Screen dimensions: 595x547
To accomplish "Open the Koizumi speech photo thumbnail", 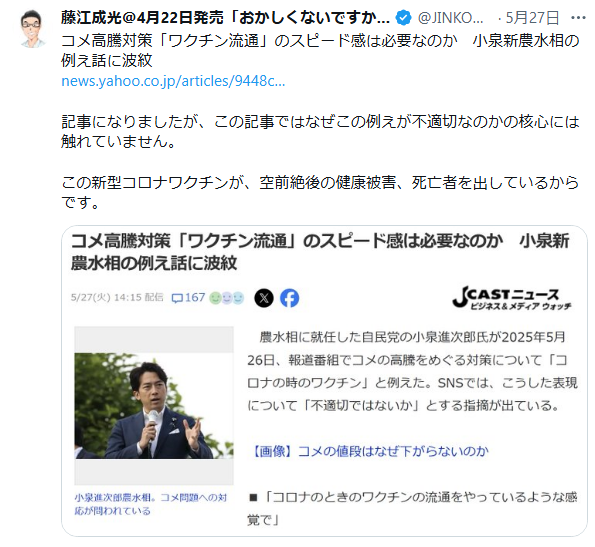I will coord(154,406).
